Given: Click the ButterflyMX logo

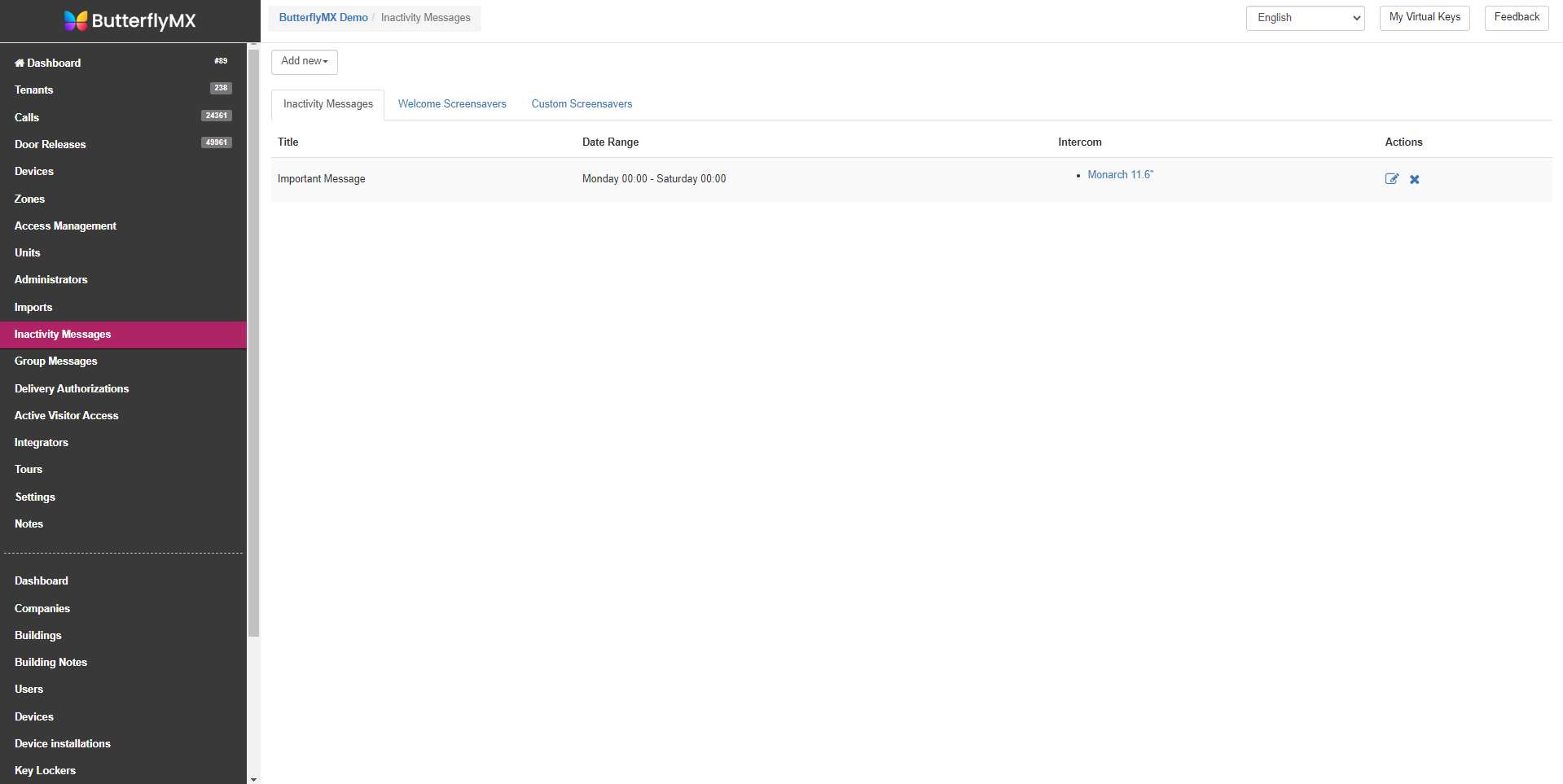Looking at the screenshot, I should [130, 20].
